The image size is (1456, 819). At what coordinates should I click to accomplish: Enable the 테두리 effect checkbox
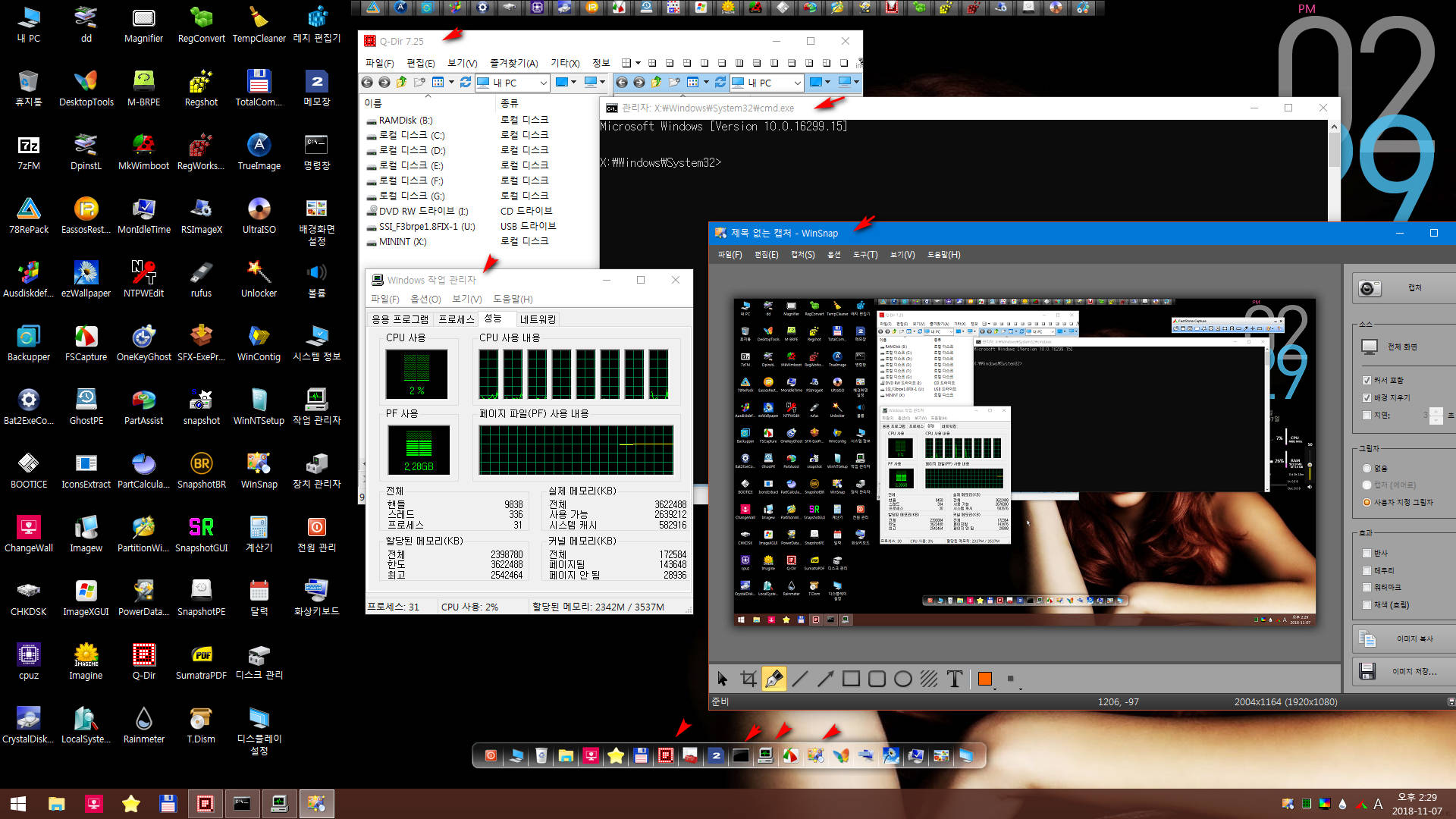coord(1367,571)
